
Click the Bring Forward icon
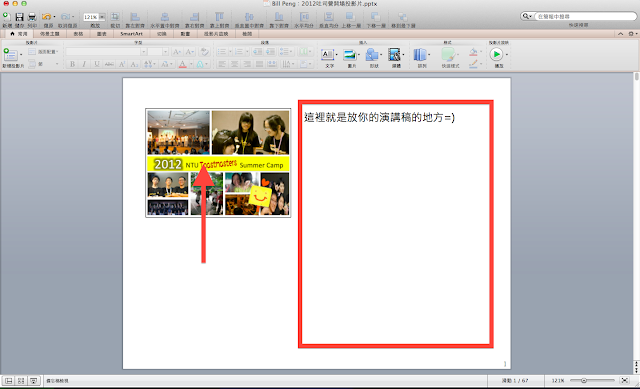point(351,16)
